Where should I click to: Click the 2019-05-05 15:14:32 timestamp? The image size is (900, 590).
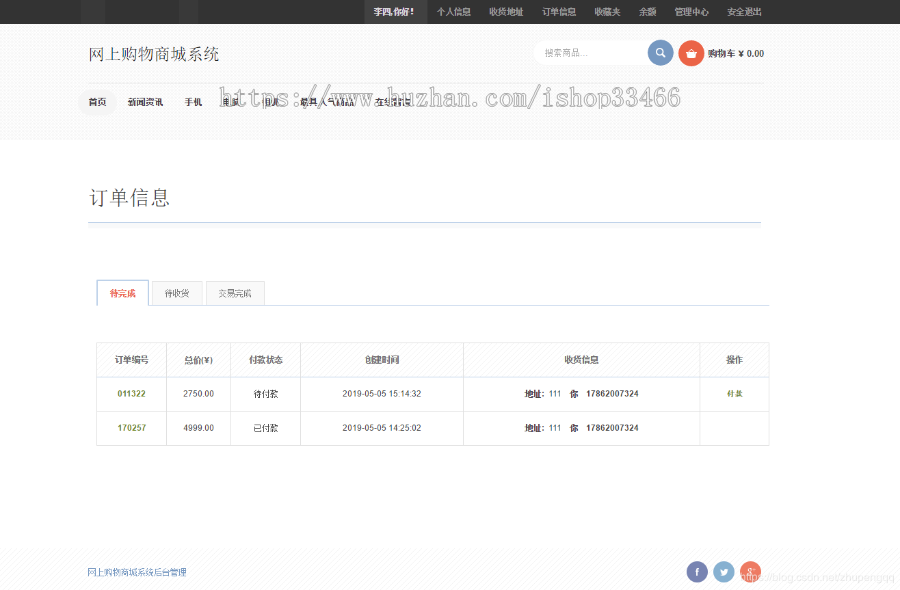tap(382, 394)
